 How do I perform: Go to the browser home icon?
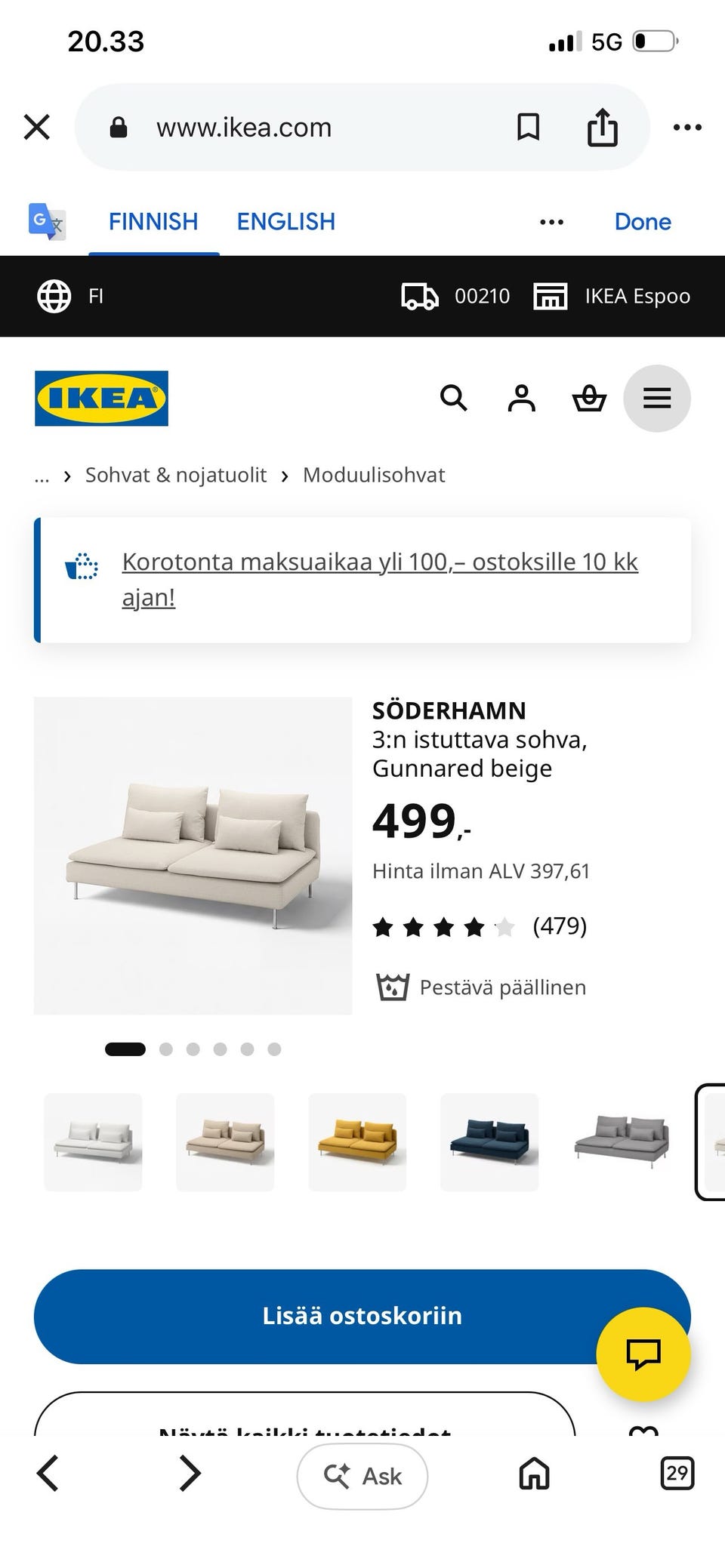click(x=534, y=1473)
